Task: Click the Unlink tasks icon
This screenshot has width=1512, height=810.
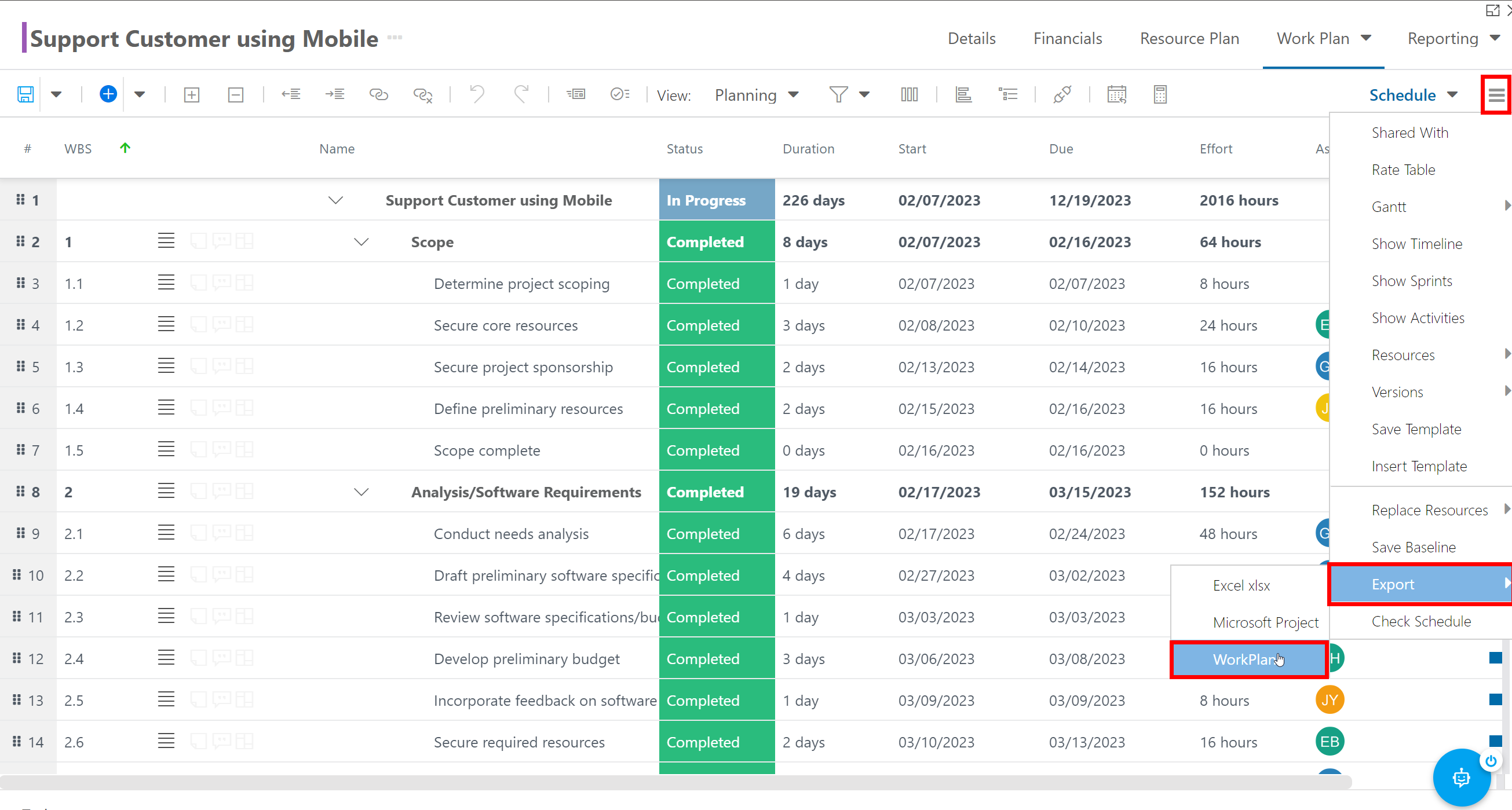Action: coord(423,94)
